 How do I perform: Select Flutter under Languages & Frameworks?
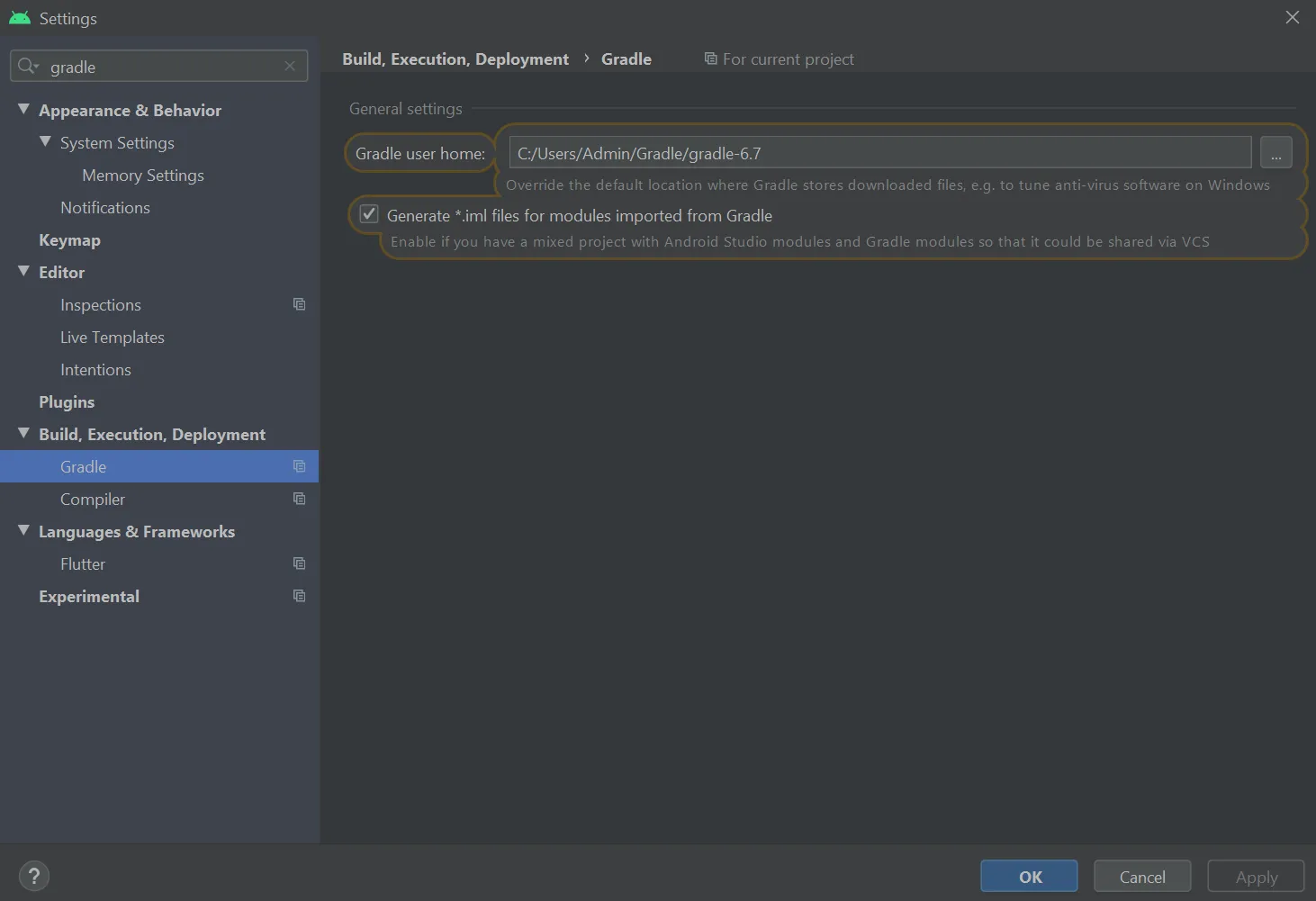83,564
